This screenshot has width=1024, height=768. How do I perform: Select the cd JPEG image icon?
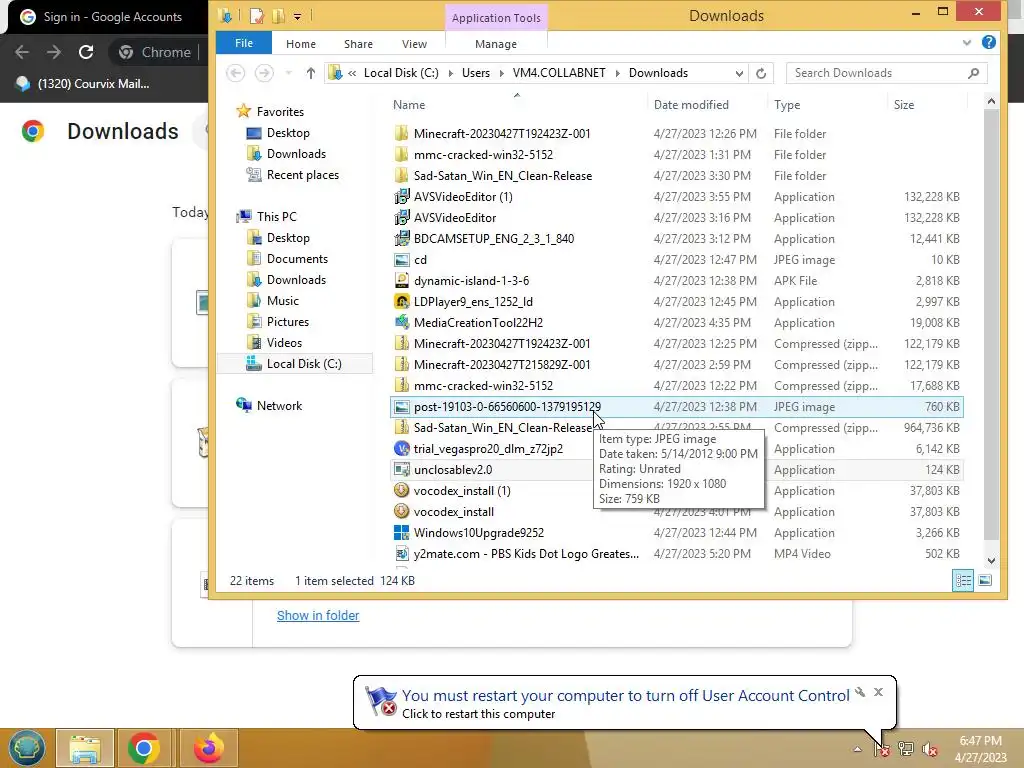click(x=402, y=260)
